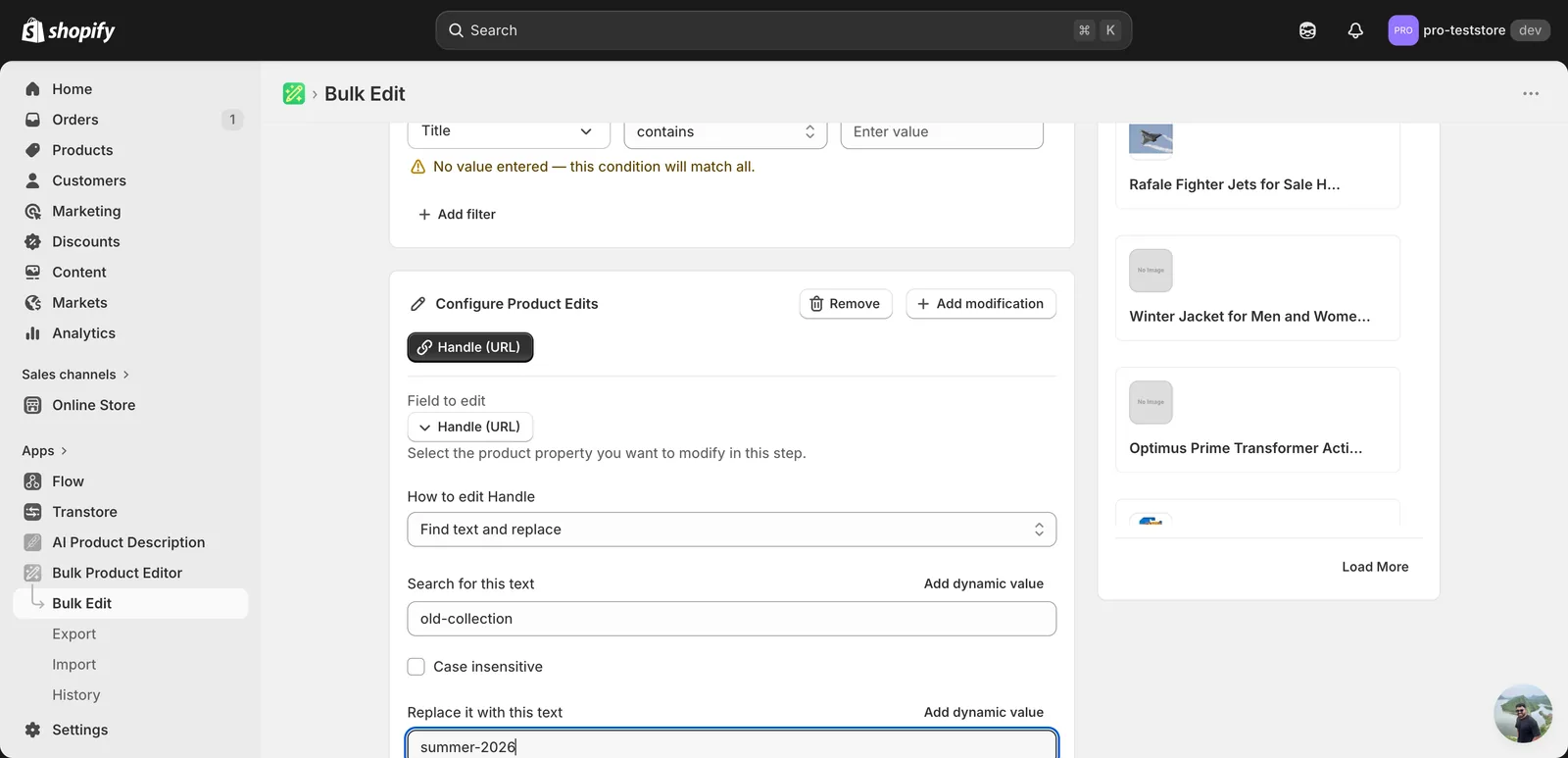Select Bulk Edit sub-item in sidebar
Screen dimensions: 1568x758
tap(130, 603)
